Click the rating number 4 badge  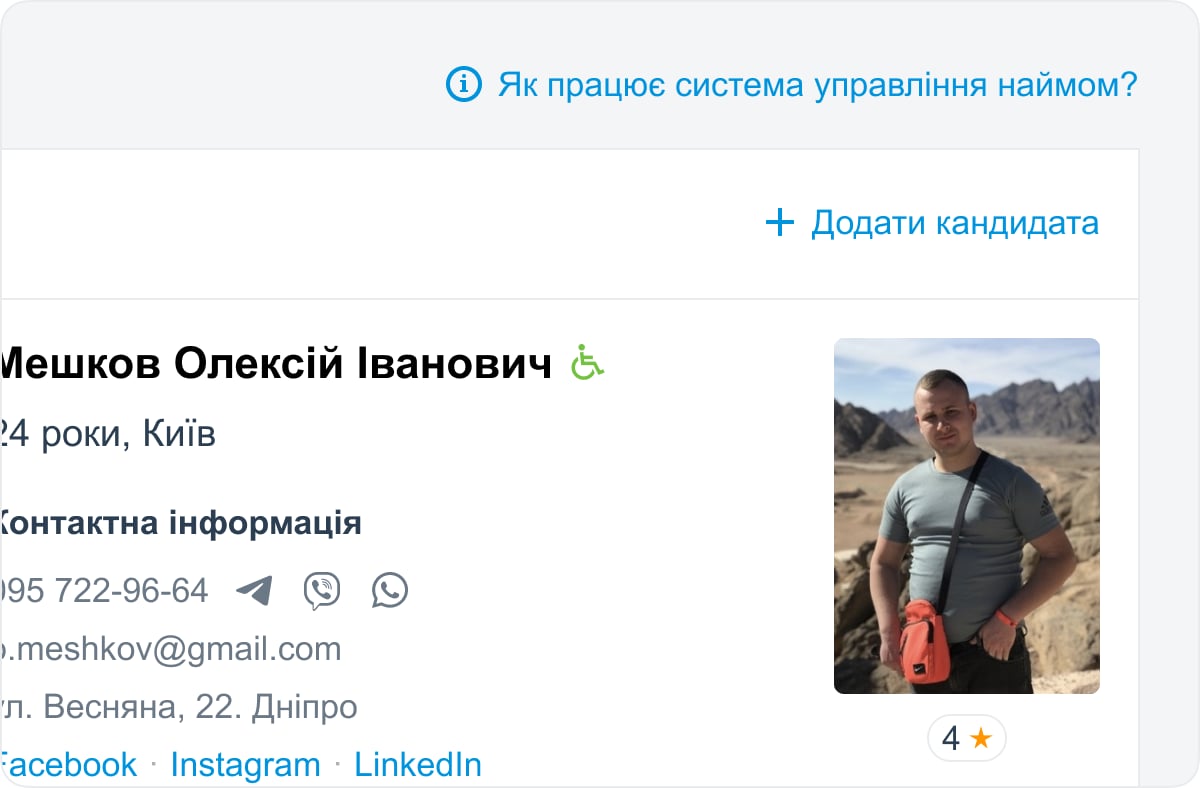(950, 739)
